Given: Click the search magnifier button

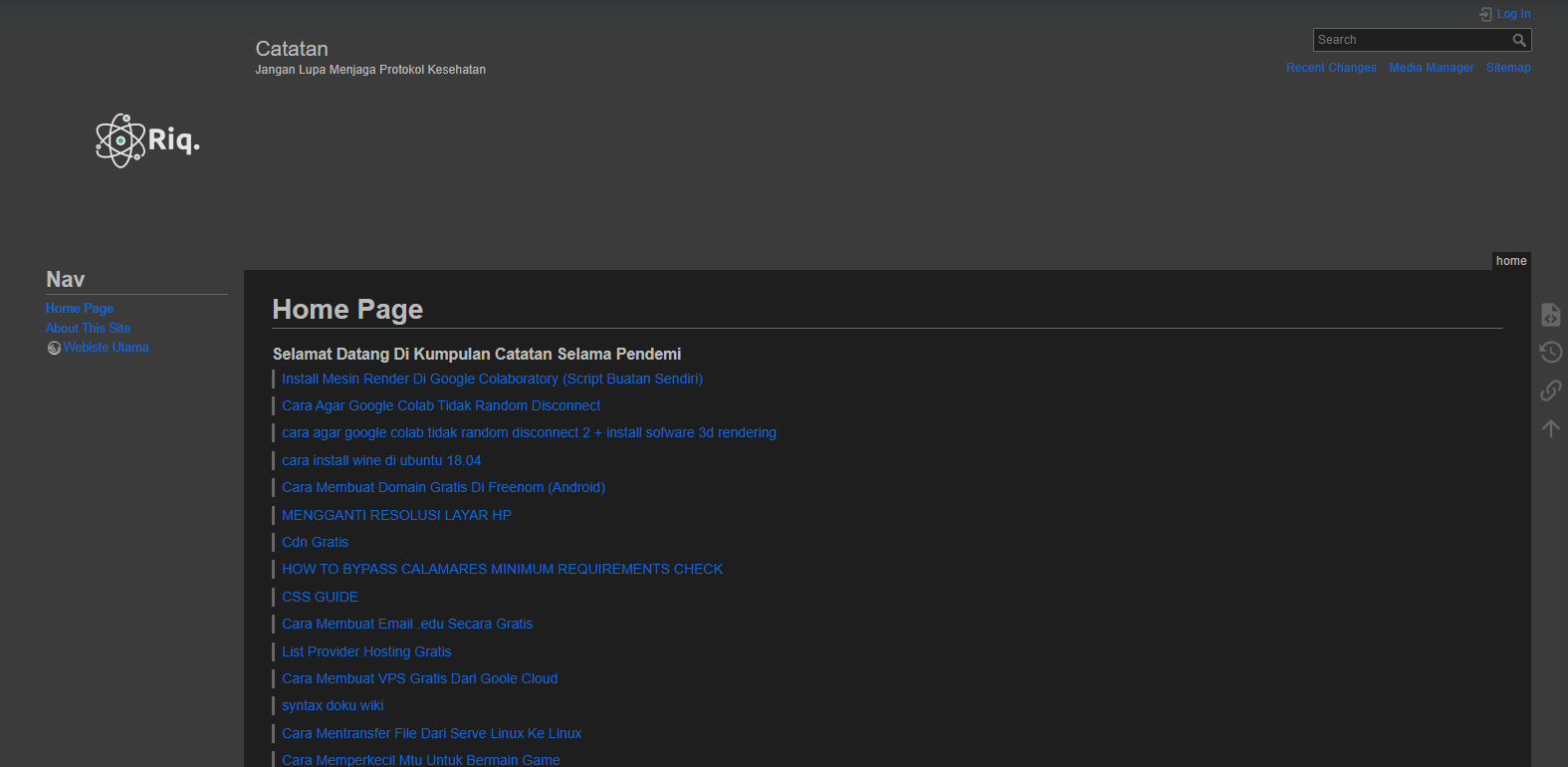Looking at the screenshot, I should click(x=1519, y=40).
